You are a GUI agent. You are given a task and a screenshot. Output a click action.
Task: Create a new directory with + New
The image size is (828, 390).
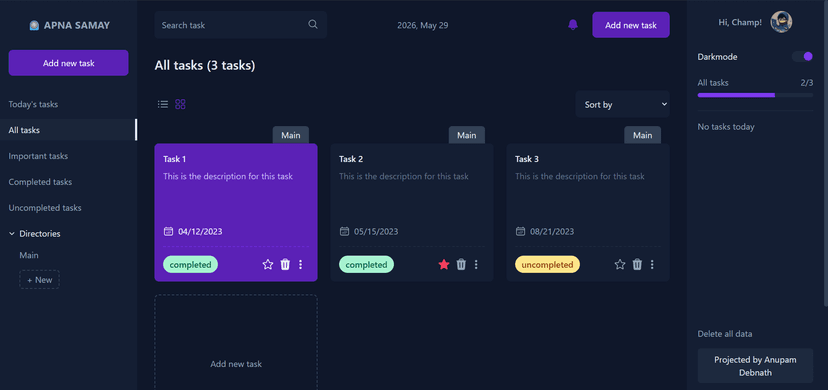[40, 280]
